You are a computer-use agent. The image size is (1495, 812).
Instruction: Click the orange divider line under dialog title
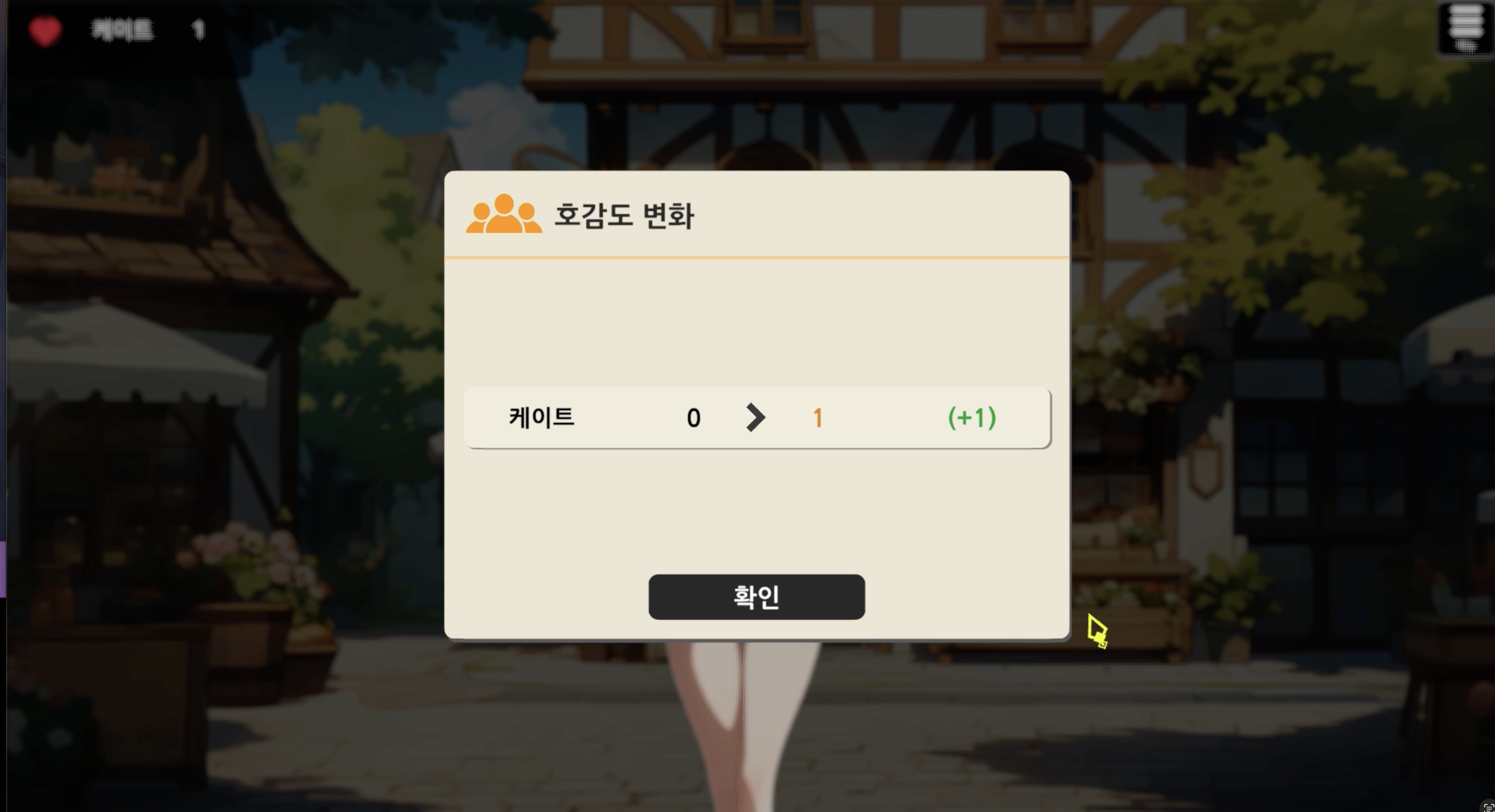click(756, 256)
